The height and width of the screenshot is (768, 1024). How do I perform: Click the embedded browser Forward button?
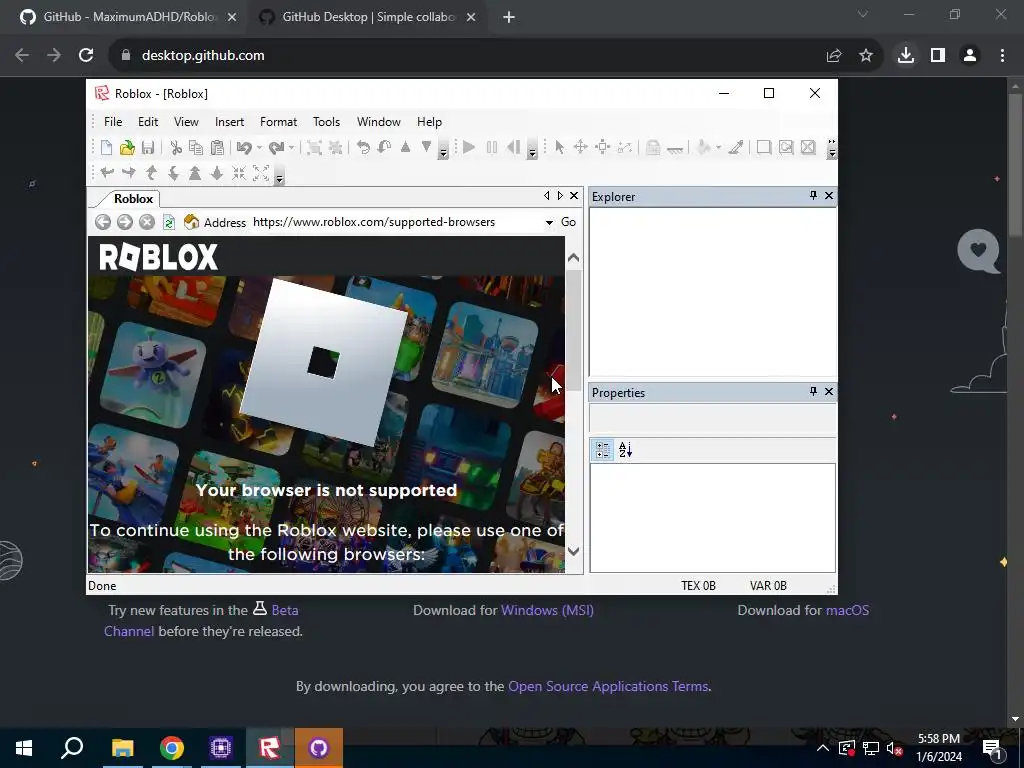[x=125, y=222]
